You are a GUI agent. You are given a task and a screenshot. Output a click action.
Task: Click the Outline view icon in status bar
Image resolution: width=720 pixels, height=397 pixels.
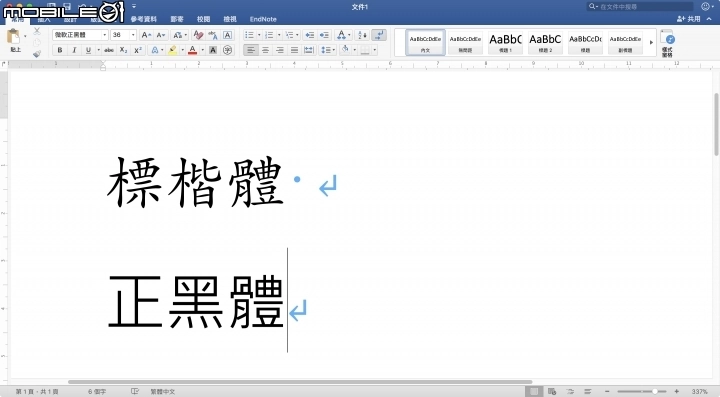570,391
